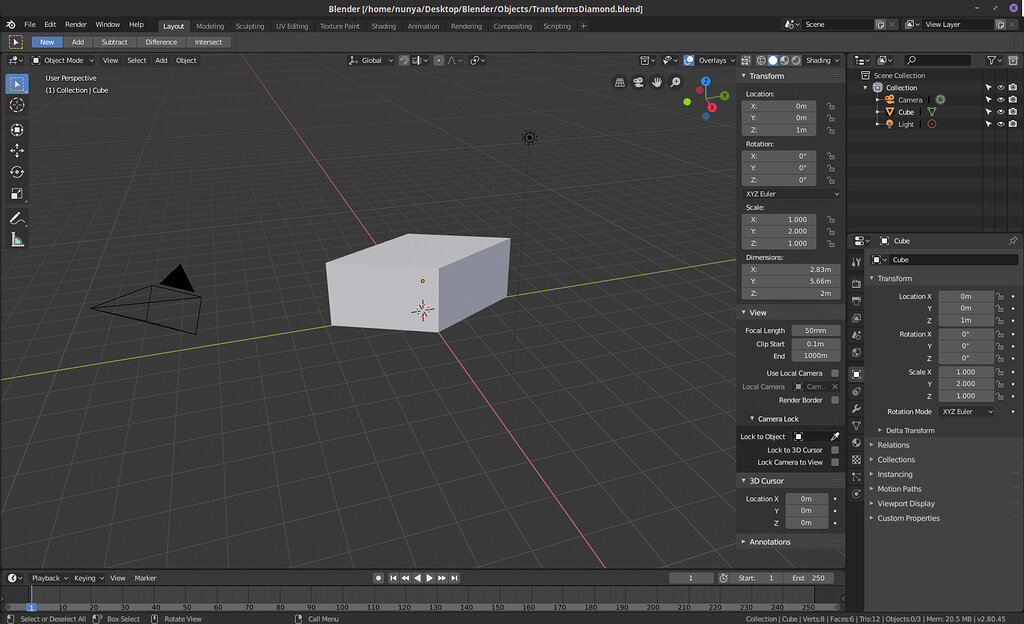
Task: Open the Render properties tab
Action: (x=856, y=283)
